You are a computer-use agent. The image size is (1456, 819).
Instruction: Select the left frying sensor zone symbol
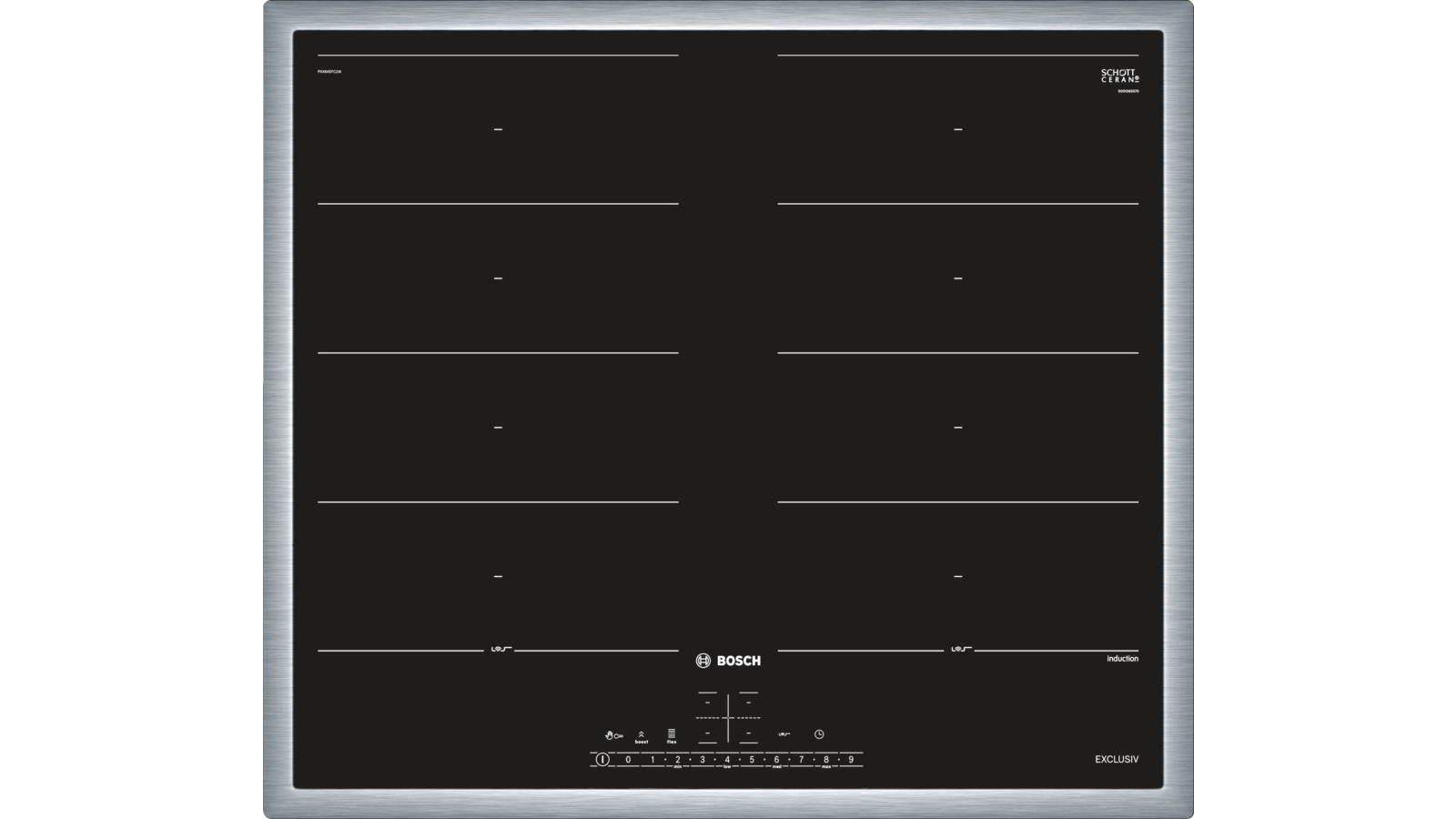point(503,648)
